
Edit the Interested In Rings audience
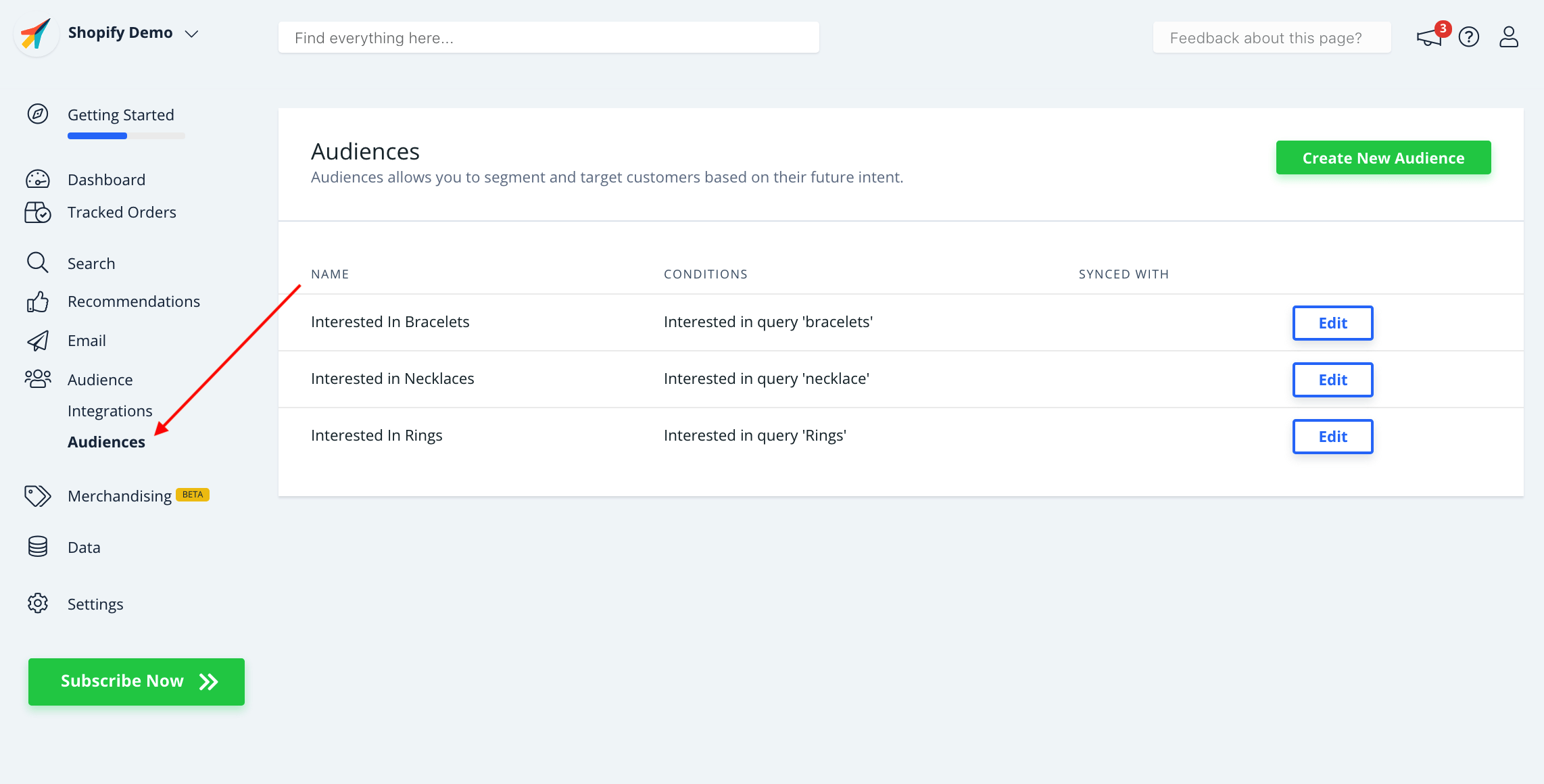tap(1332, 437)
